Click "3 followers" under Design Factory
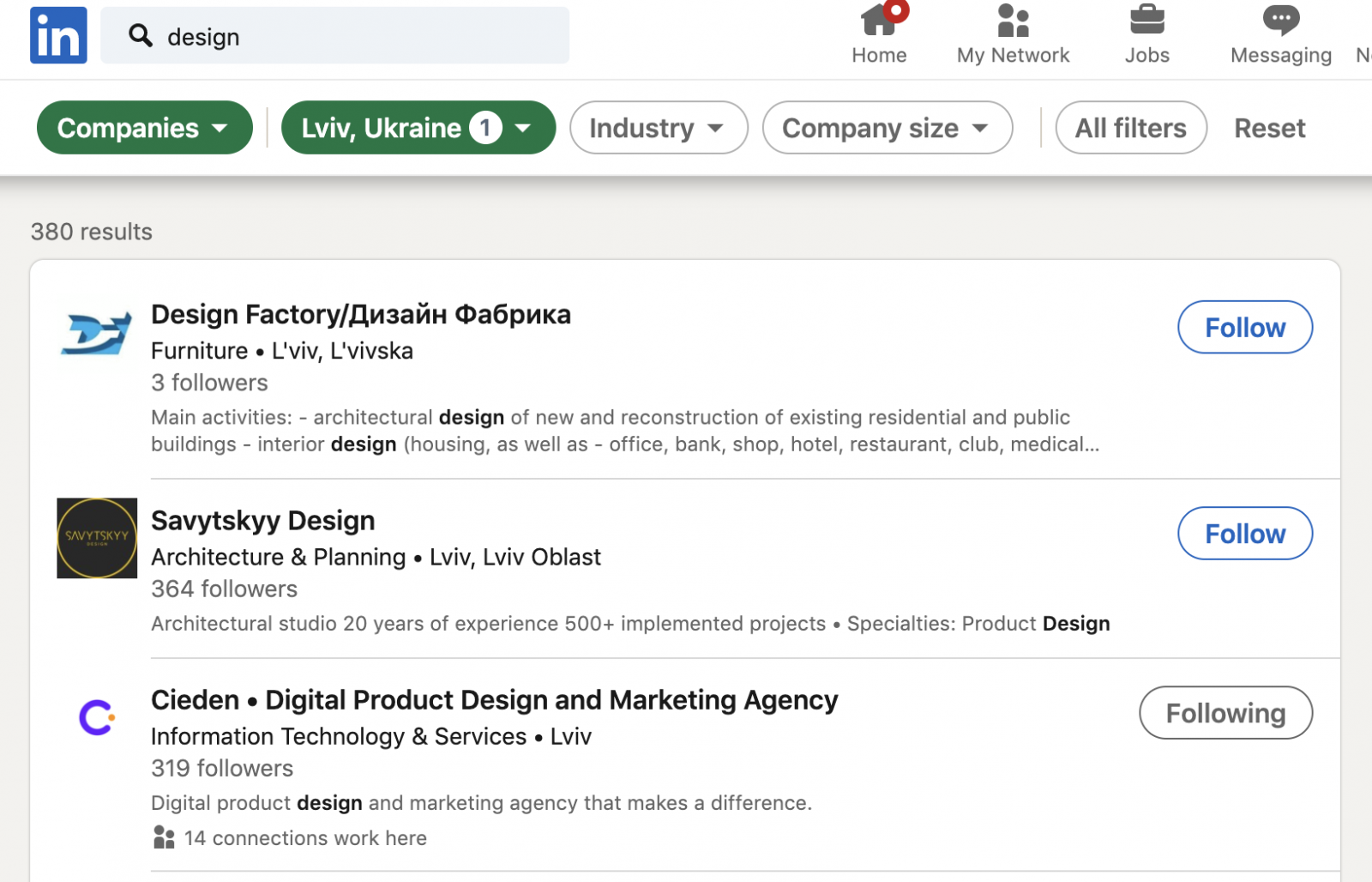 [x=209, y=383]
